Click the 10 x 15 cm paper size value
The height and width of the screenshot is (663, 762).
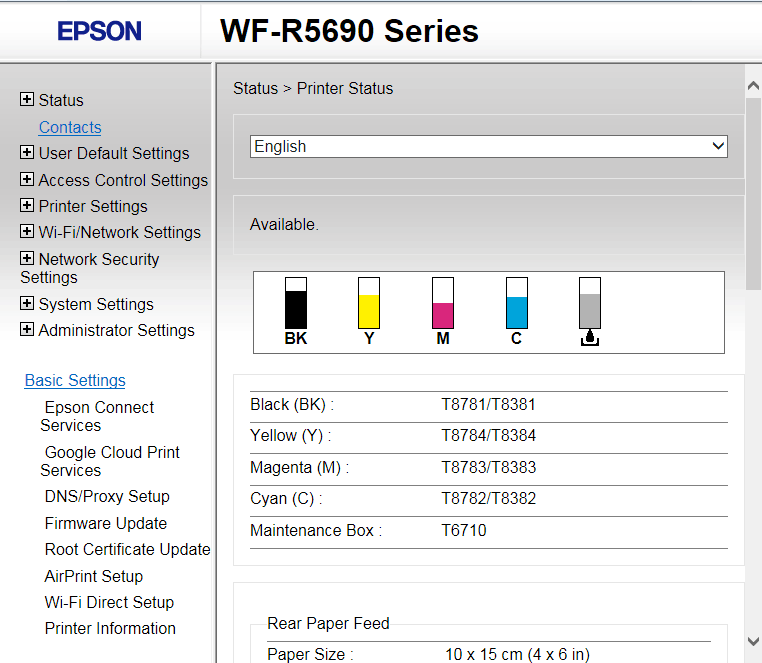coord(517,654)
